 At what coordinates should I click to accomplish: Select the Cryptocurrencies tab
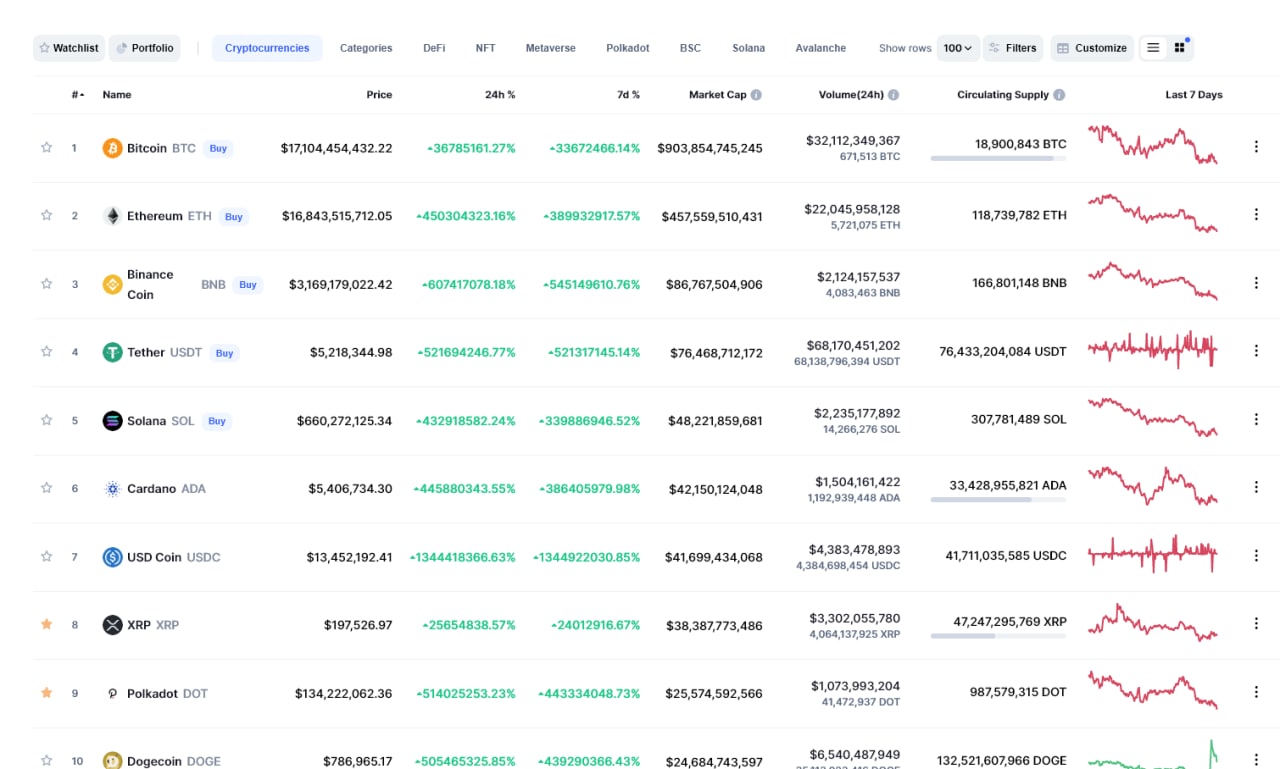(267, 48)
